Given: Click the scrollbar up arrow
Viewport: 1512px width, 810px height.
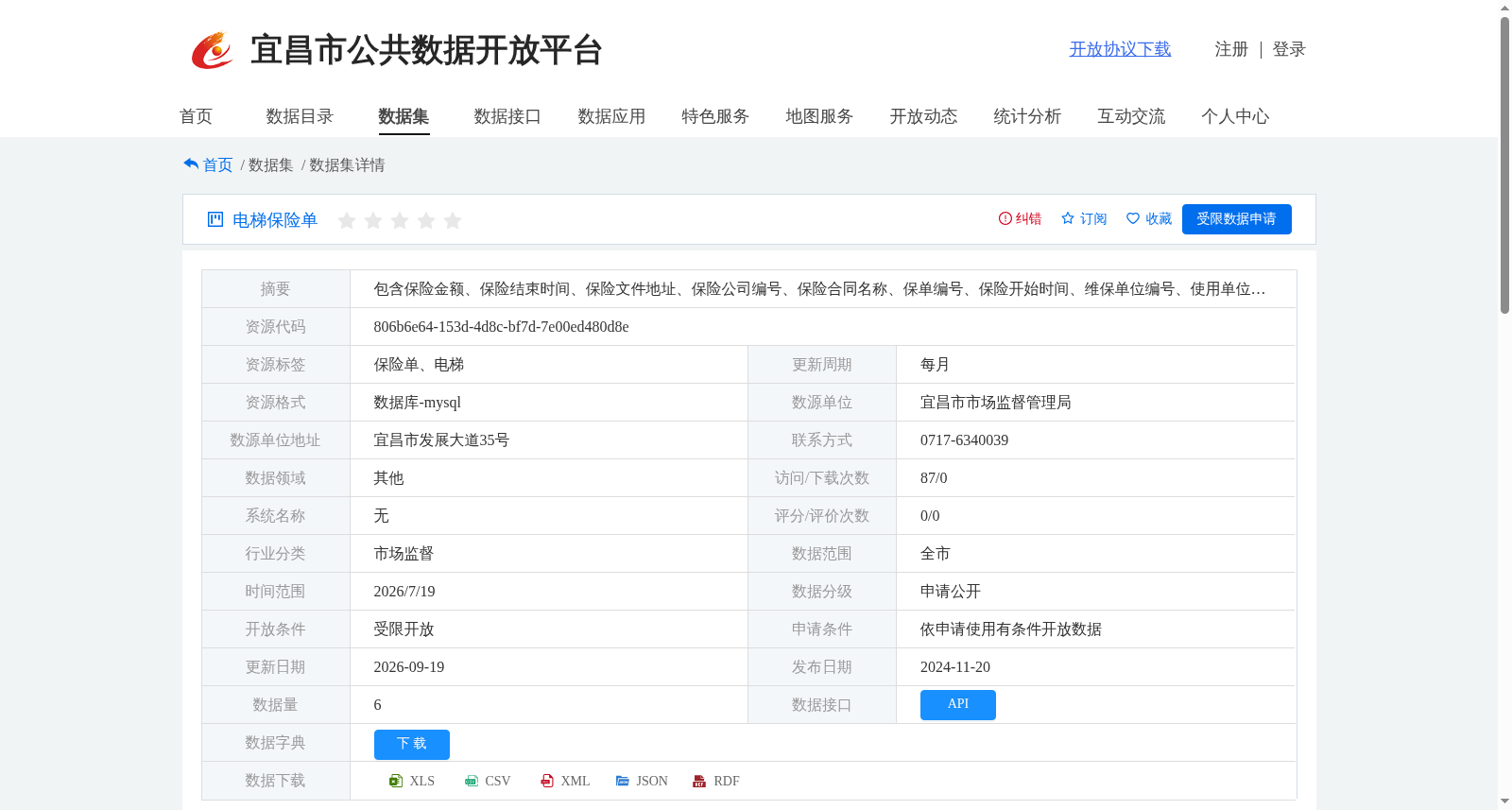Looking at the screenshot, I should (x=1504, y=8).
